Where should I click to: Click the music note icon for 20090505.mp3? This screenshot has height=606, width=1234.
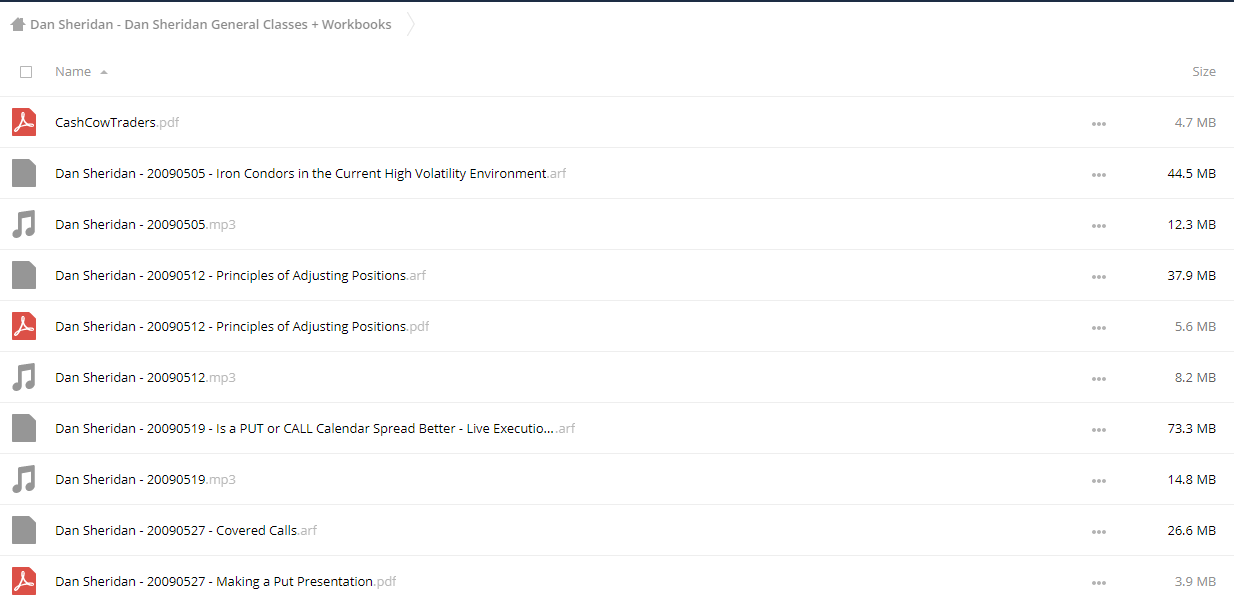(24, 224)
